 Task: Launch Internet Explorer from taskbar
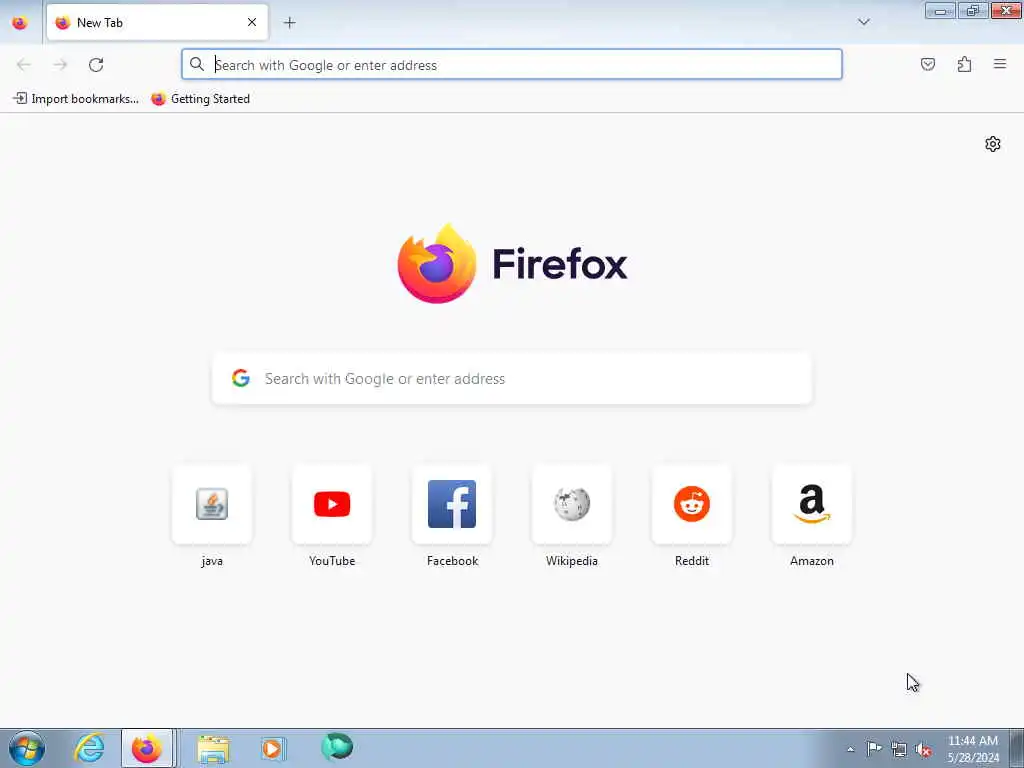click(x=89, y=748)
